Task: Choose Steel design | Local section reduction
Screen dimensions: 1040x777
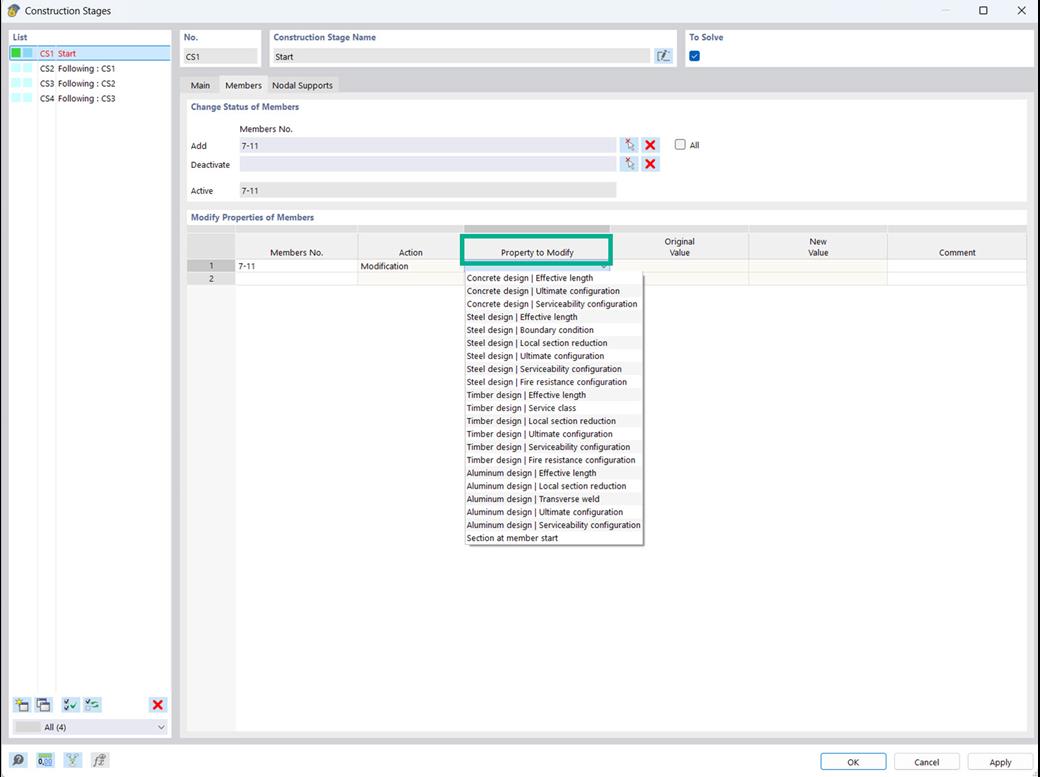Action: pos(553,343)
